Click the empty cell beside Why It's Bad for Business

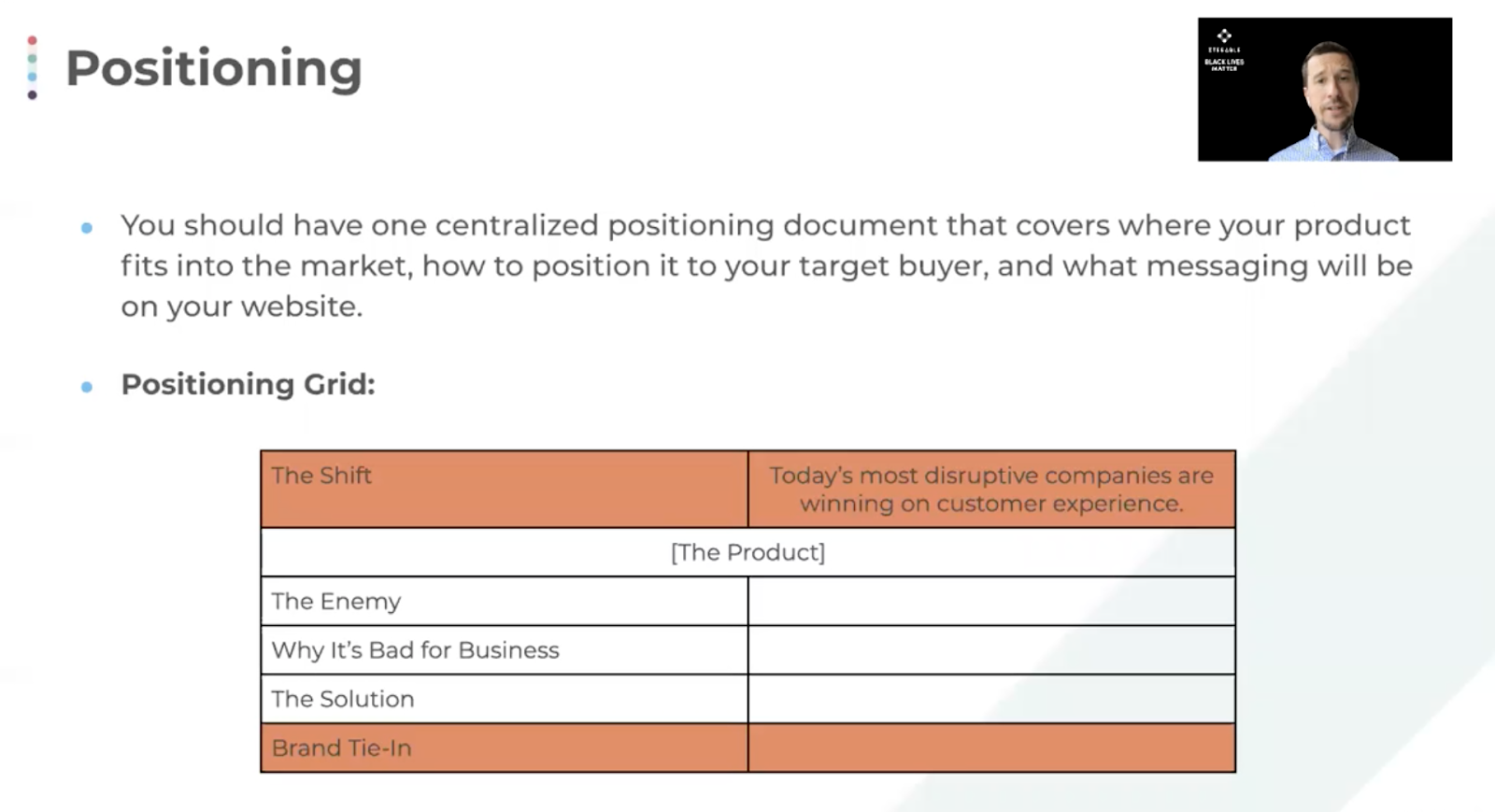991,649
